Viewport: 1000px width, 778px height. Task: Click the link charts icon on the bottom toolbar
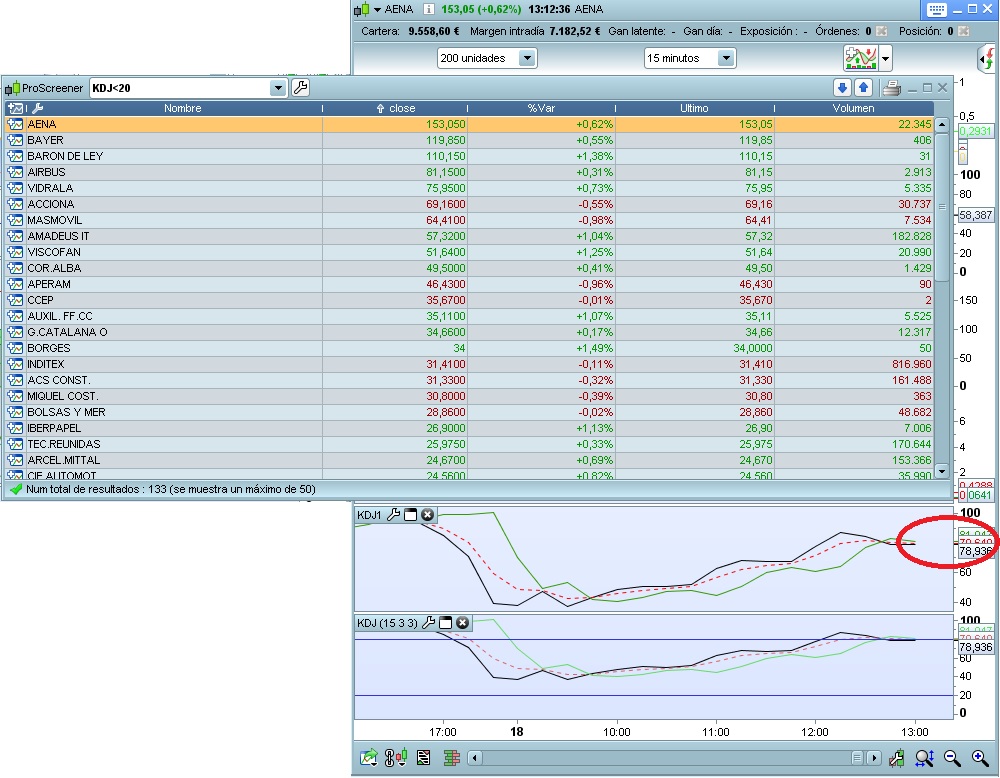395,758
